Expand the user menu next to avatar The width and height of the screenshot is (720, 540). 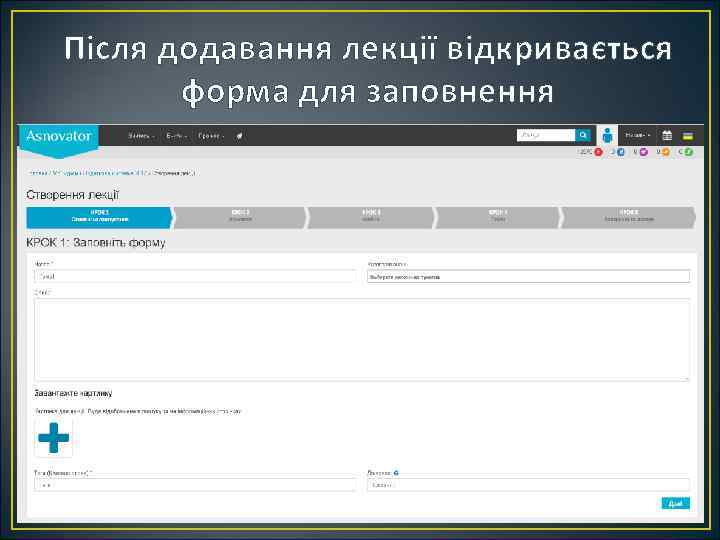[x=638, y=135]
